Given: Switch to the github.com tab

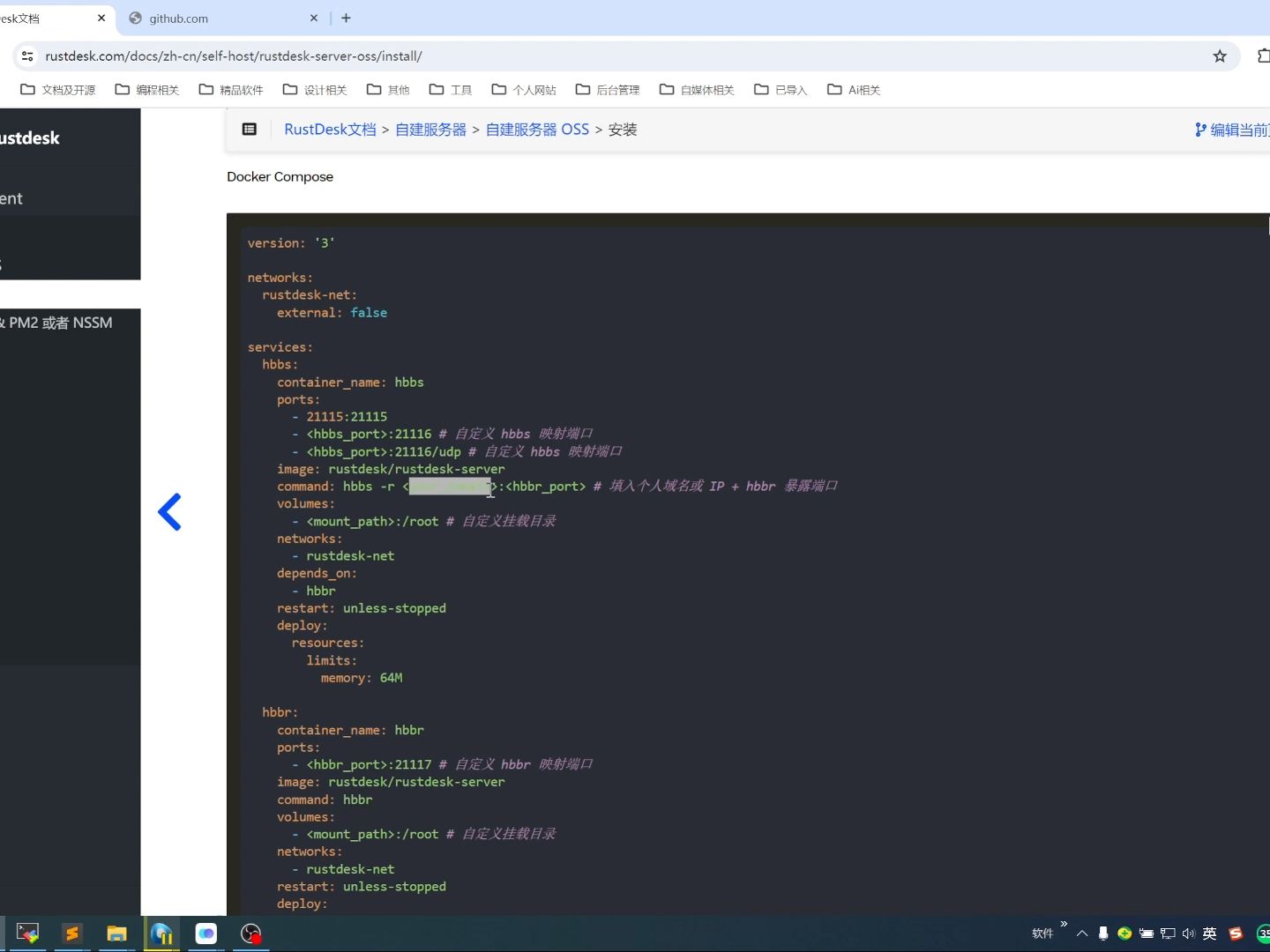Looking at the screenshot, I should pyautogui.click(x=220, y=18).
